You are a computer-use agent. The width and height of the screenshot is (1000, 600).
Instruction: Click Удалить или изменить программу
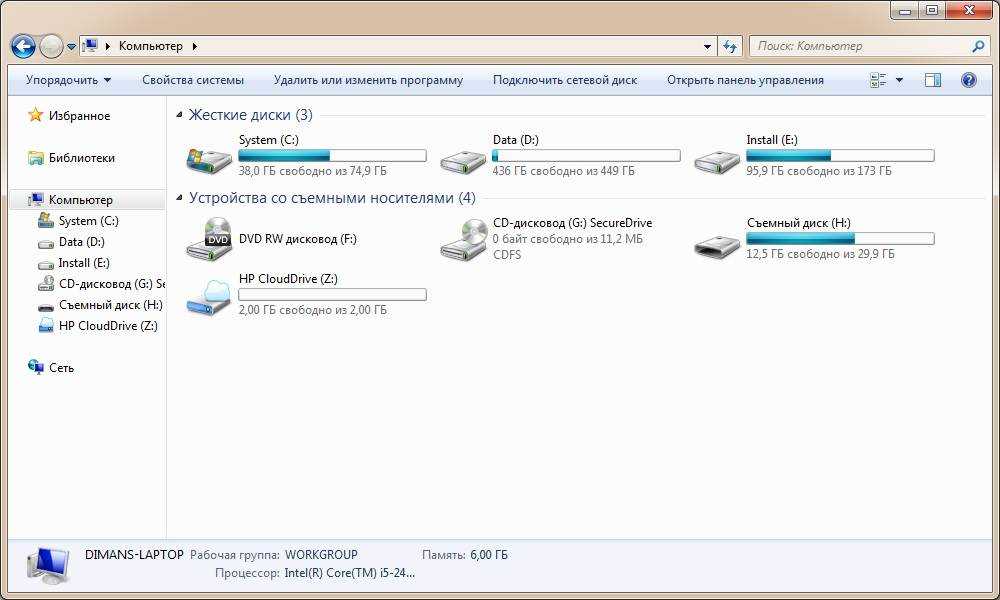coord(368,80)
